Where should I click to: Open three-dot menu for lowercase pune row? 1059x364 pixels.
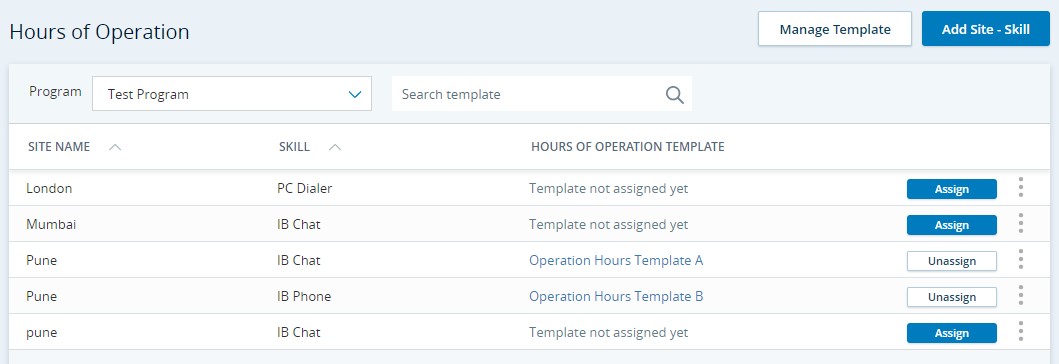[x=1021, y=331]
